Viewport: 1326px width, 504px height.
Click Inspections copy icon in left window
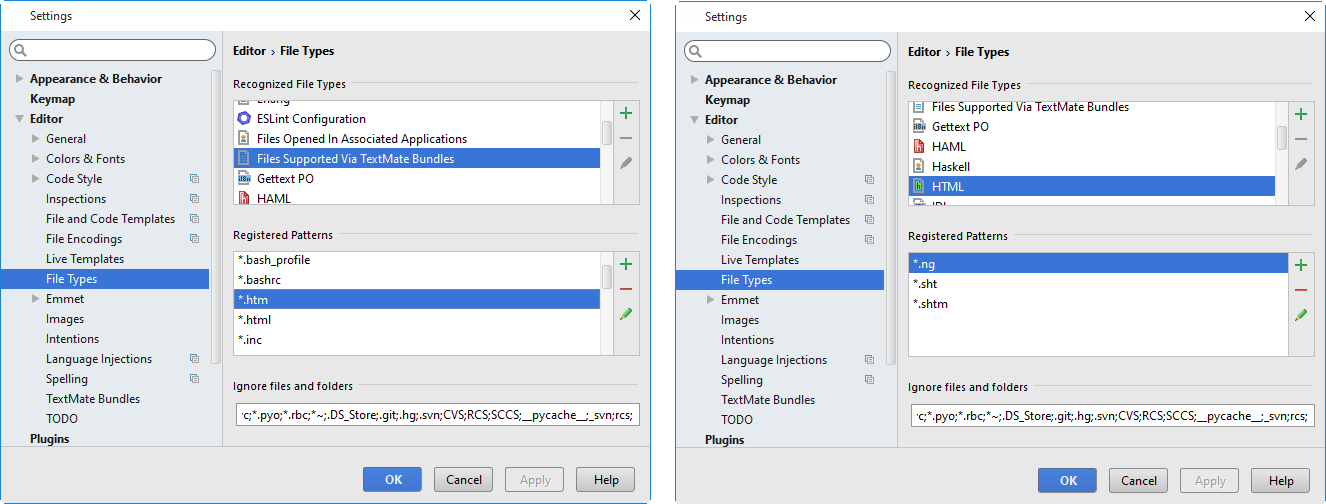pos(194,199)
